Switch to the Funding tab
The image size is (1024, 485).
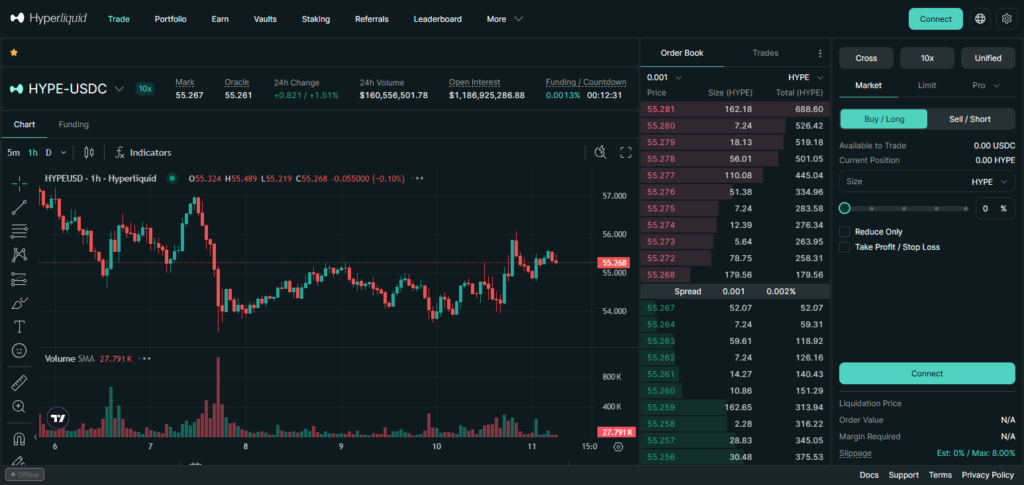pyautogui.click(x=74, y=124)
